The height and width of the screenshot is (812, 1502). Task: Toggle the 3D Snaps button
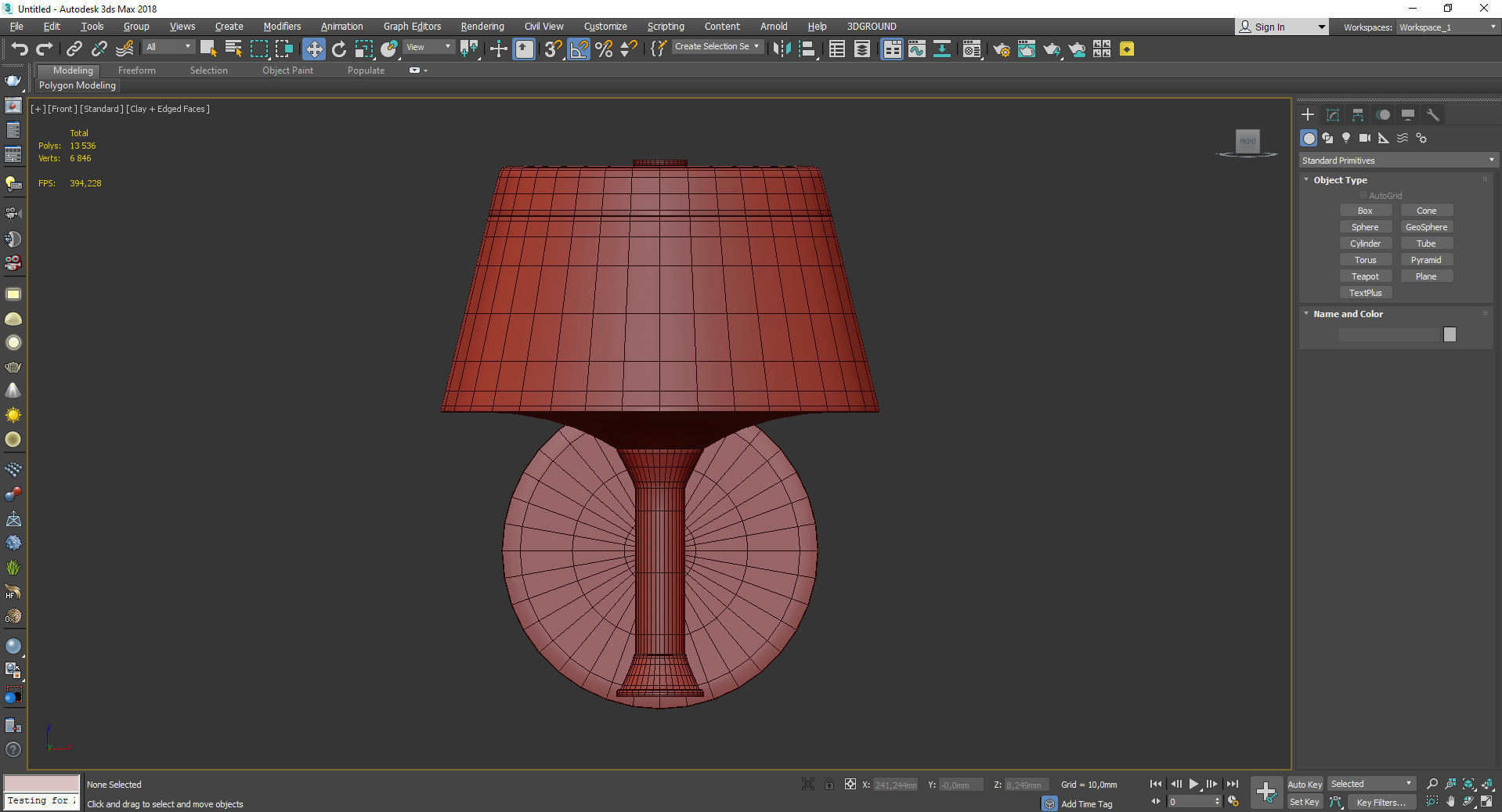click(x=553, y=49)
